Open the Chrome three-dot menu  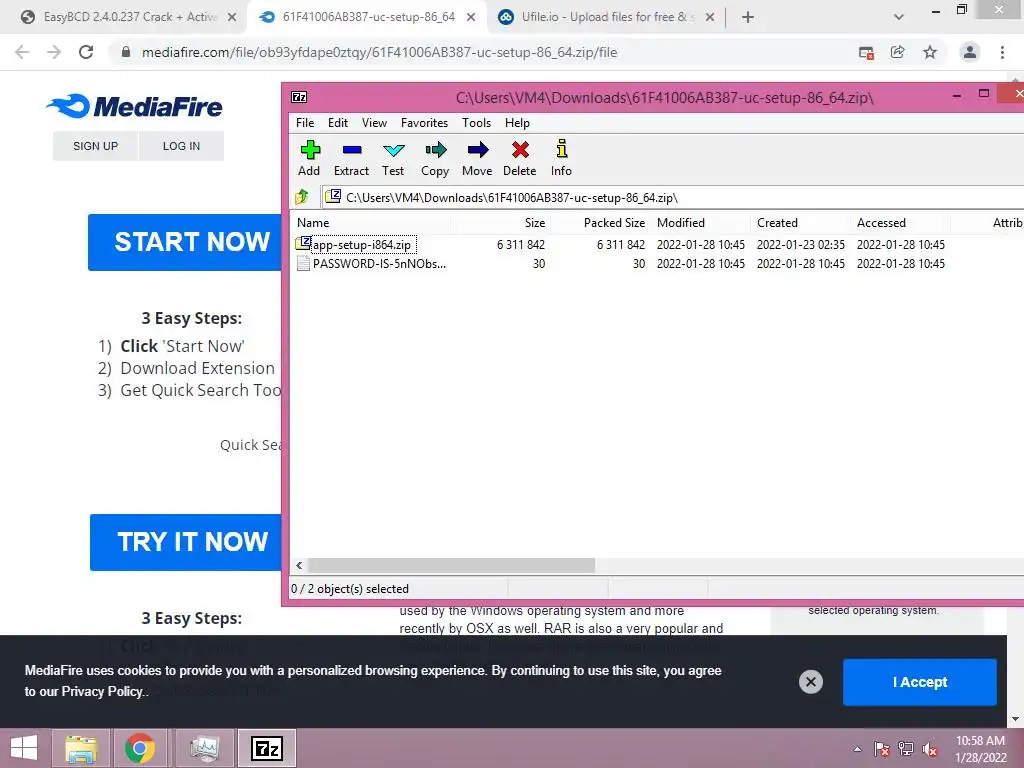click(x=1002, y=52)
